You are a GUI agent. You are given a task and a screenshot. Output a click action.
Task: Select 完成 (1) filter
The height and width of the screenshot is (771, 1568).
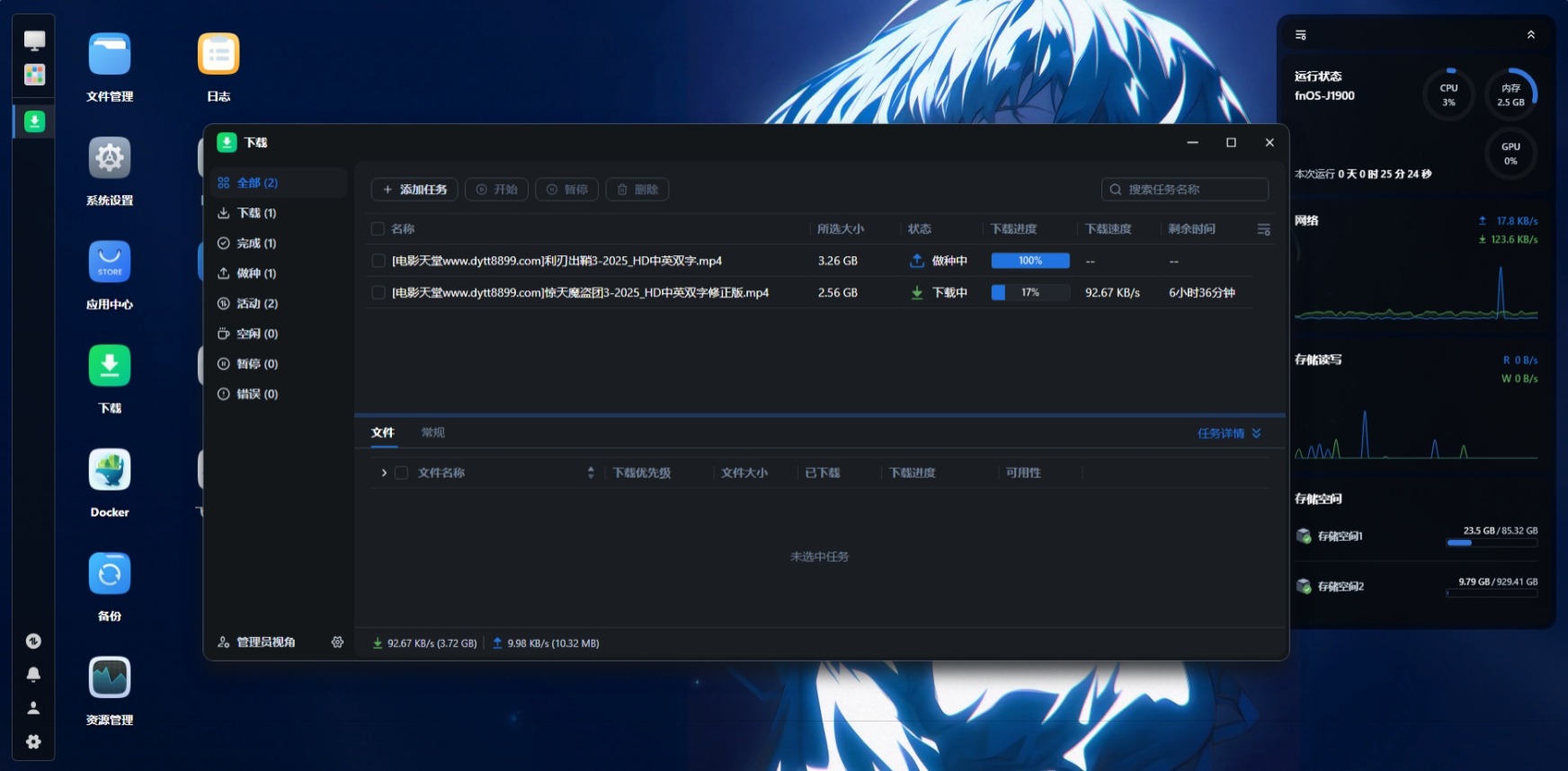pos(280,244)
